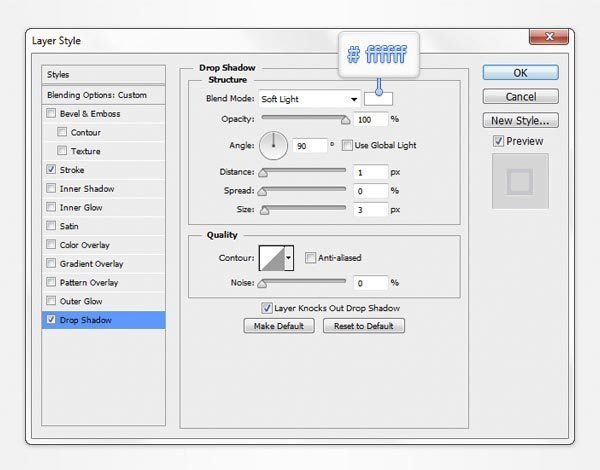Enable Outer Glow checkbox
This screenshot has height=470, width=600.
[x=51, y=301]
